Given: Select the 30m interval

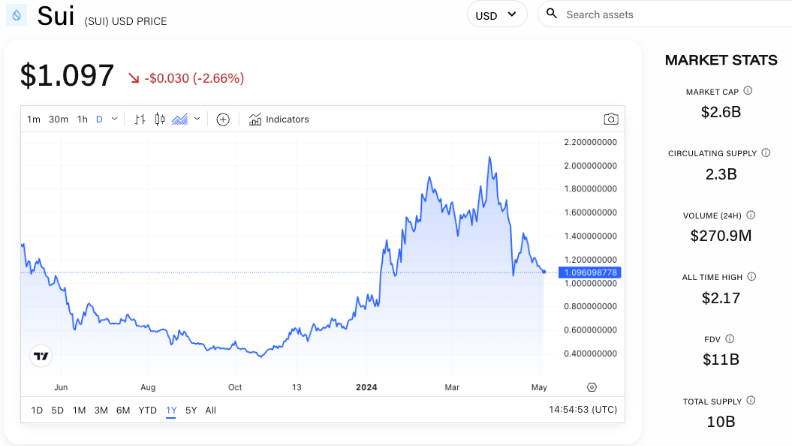Looking at the screenshot, I should point(59,119).
